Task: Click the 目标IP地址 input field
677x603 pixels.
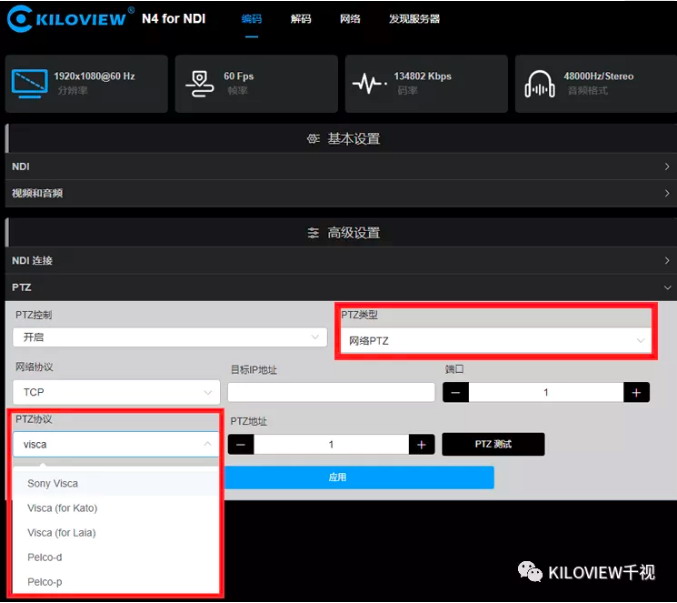Action: [x=331, y=392]
